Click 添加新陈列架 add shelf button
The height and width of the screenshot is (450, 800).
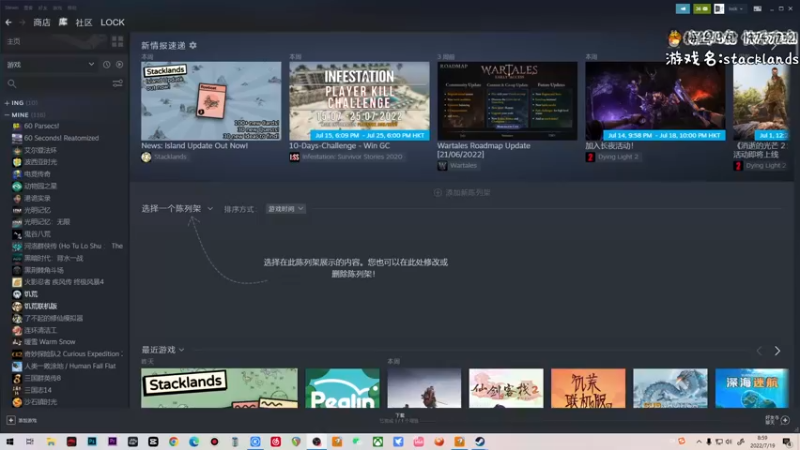pyautogui.click(x=462, y=192)
